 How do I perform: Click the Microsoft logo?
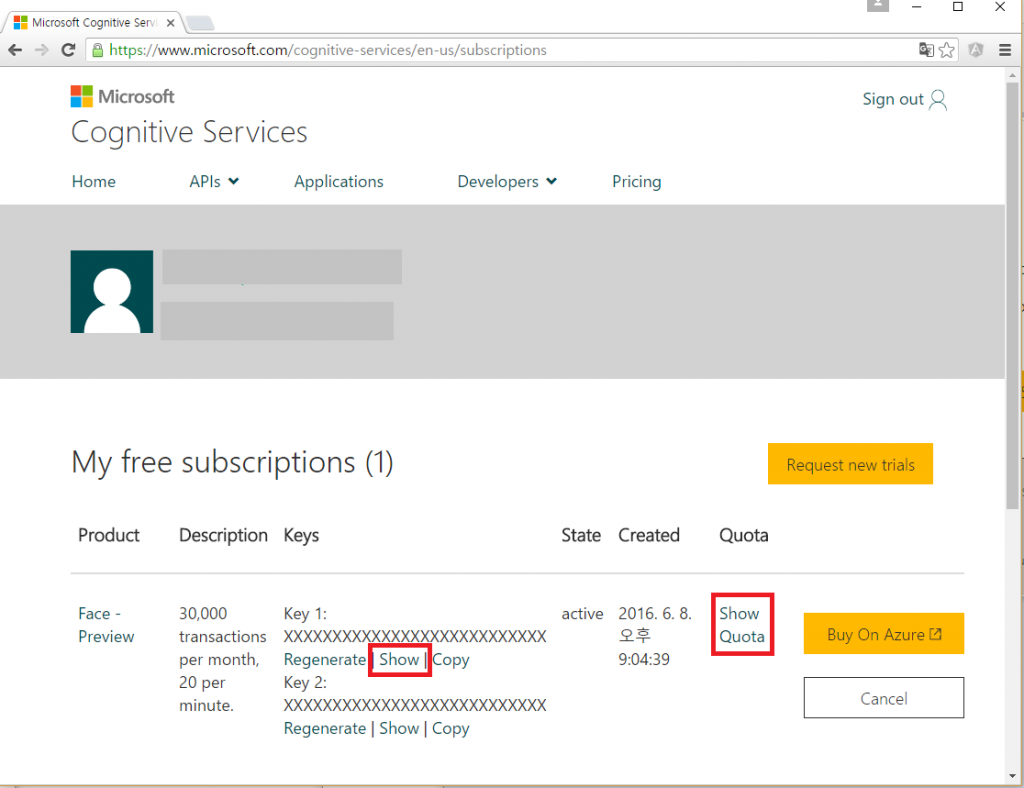pos(122,96)
